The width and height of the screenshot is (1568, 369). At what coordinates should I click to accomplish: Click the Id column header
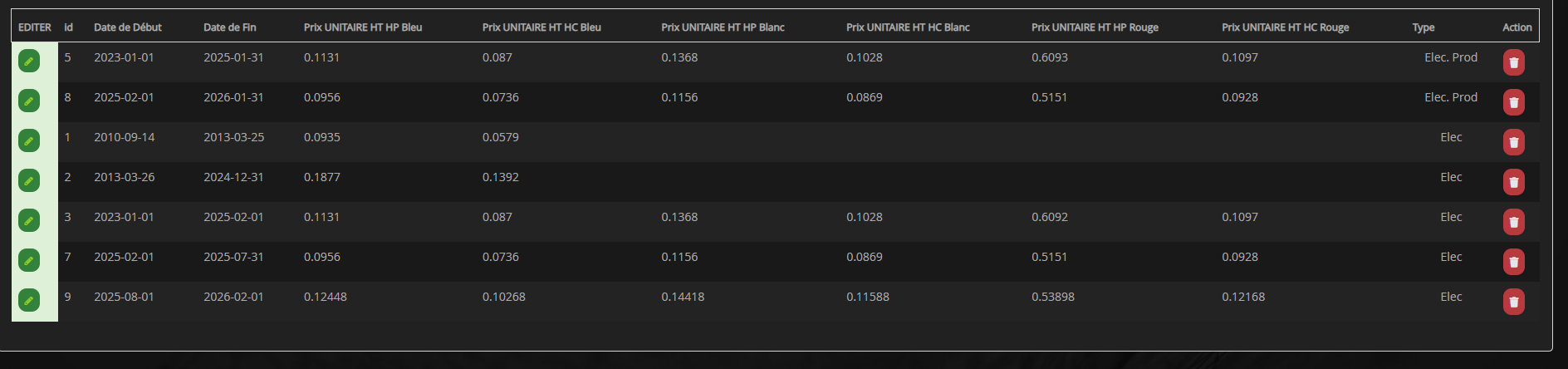pos(69,27)
